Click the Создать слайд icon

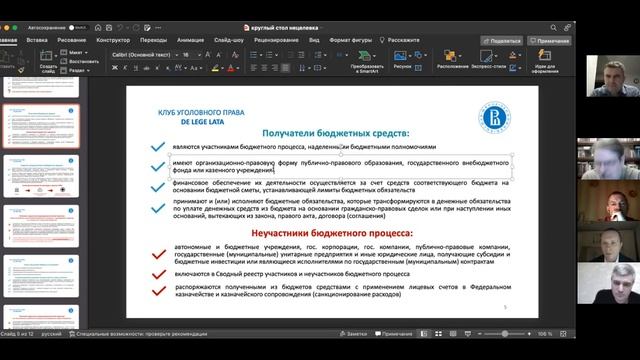[46, 56]
